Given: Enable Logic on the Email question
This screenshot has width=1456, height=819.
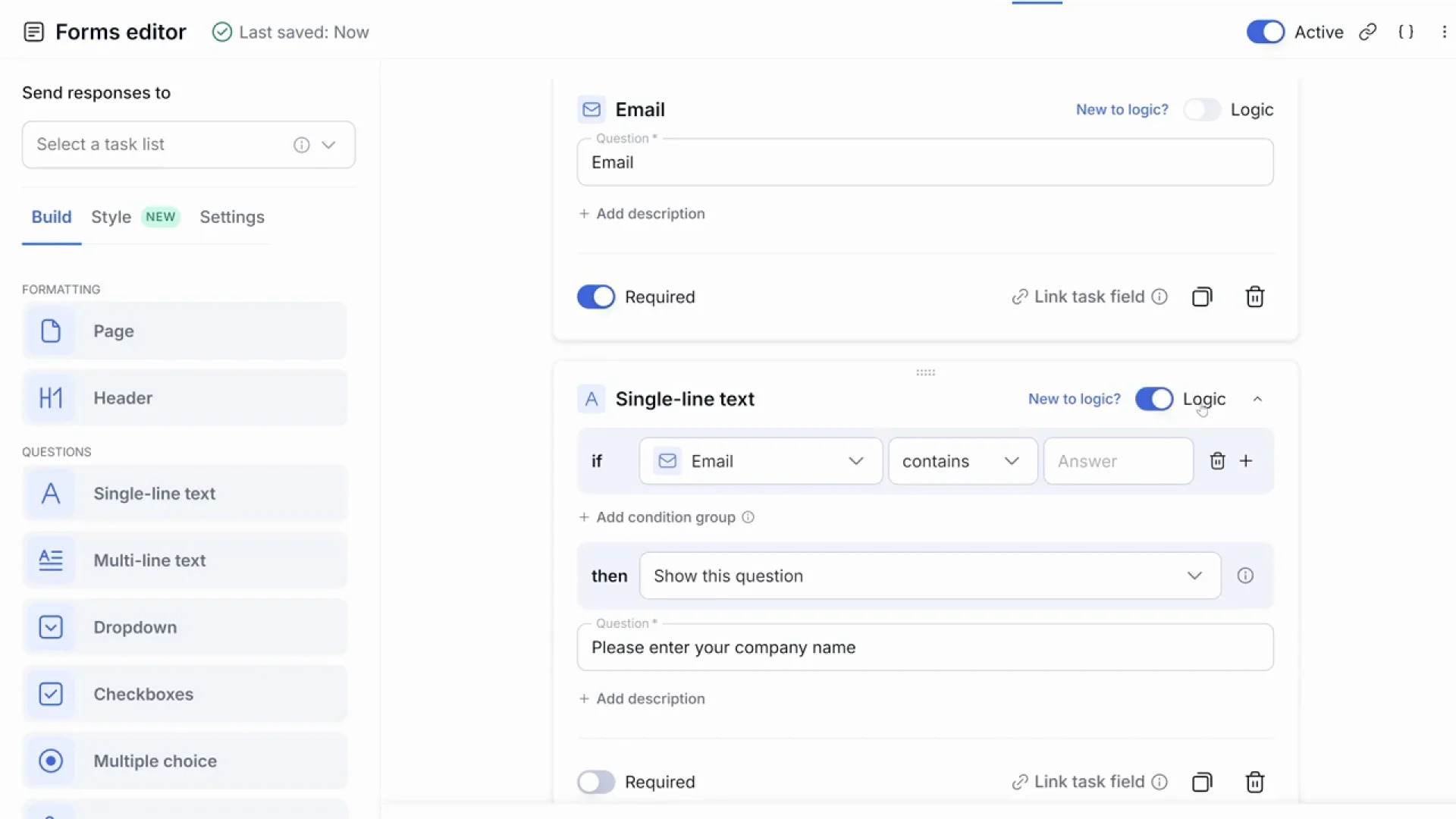Looking at the screenshot, I should (1202, 109).
